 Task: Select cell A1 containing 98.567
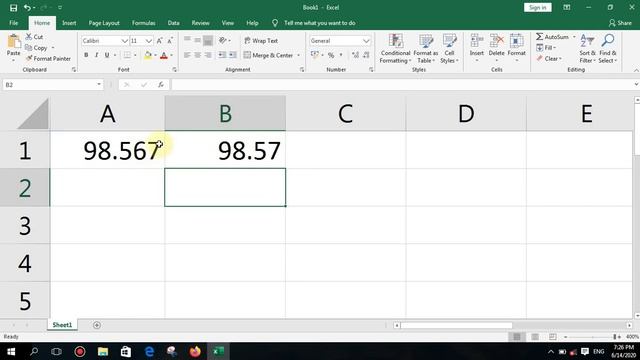(107, 150)
